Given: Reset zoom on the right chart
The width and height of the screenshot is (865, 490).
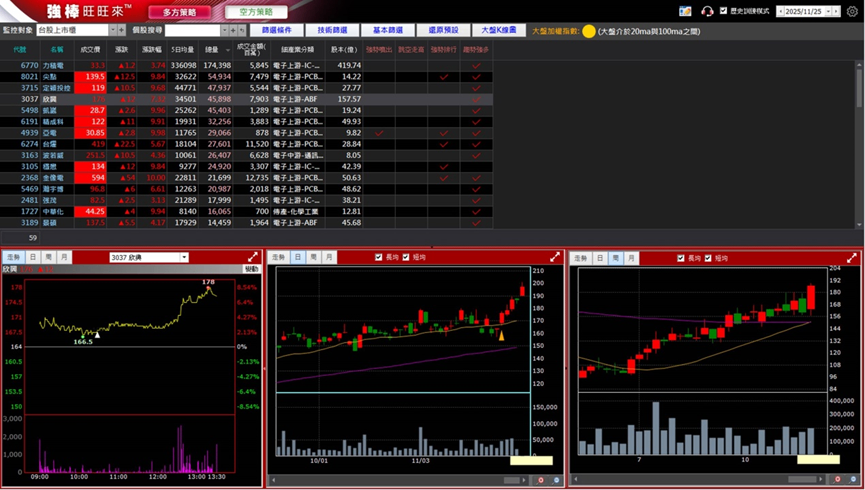Looking at the screenshot, I should click(x=837, y=480).
